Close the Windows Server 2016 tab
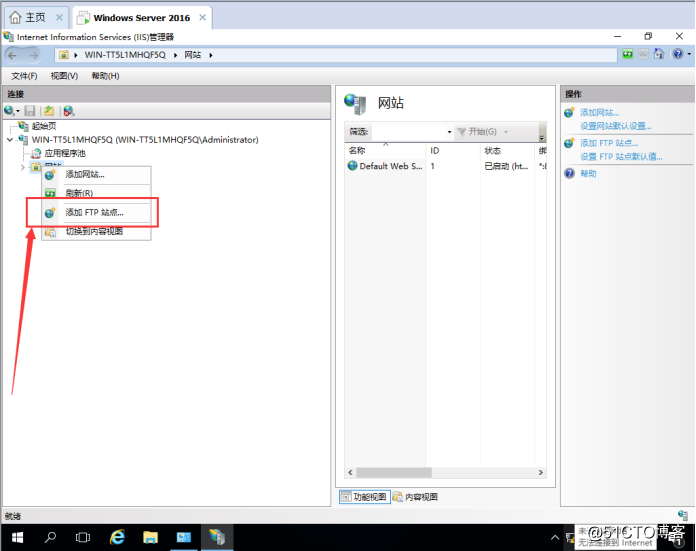 (x=202, y=17)
